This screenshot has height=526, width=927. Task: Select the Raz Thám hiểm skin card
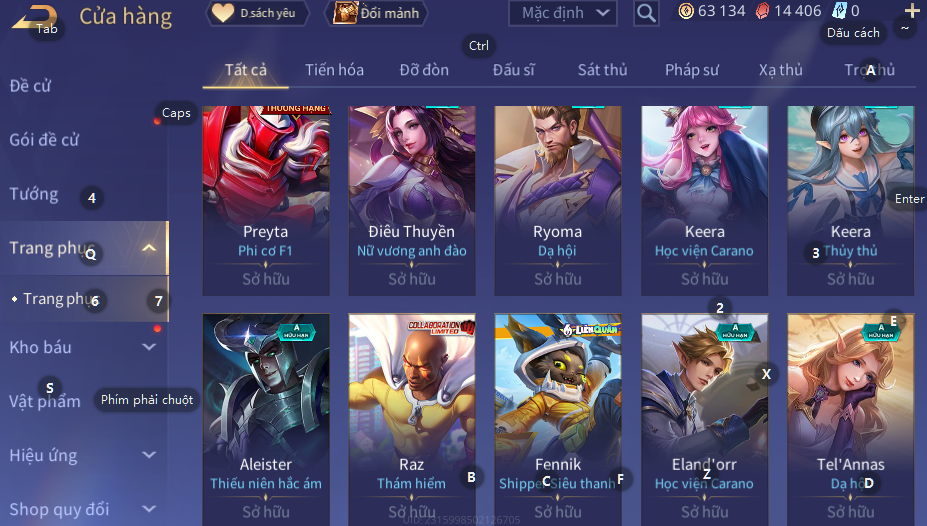click(x=412, y=420)
